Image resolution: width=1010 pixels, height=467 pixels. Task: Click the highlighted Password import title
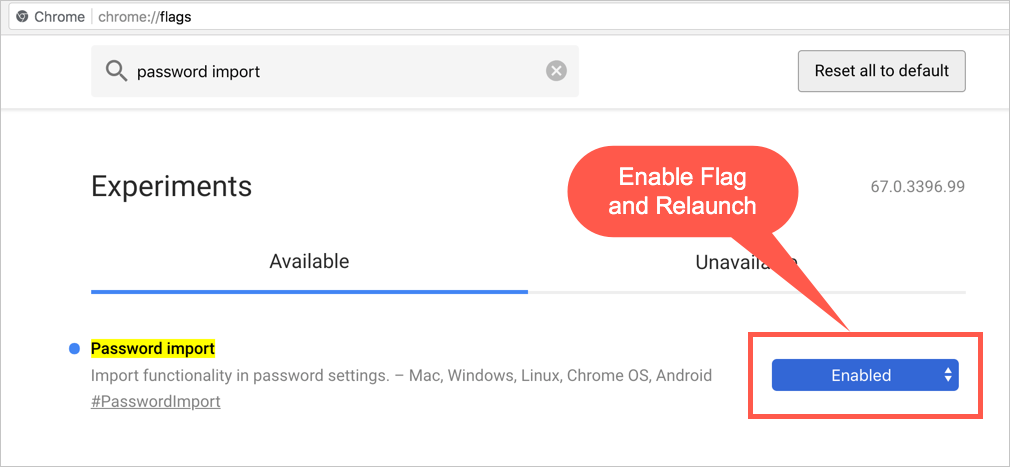pos(153,349)
